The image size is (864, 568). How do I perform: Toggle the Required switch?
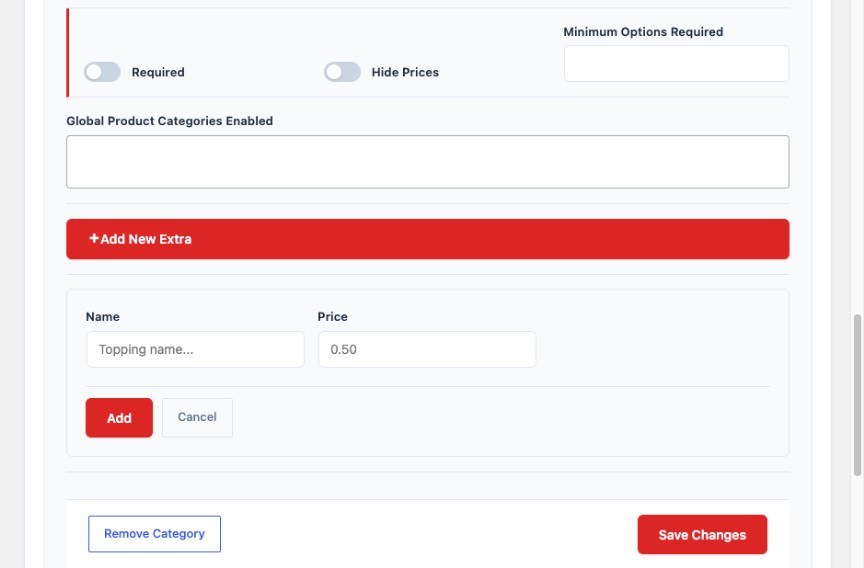[x=102, y=72]
